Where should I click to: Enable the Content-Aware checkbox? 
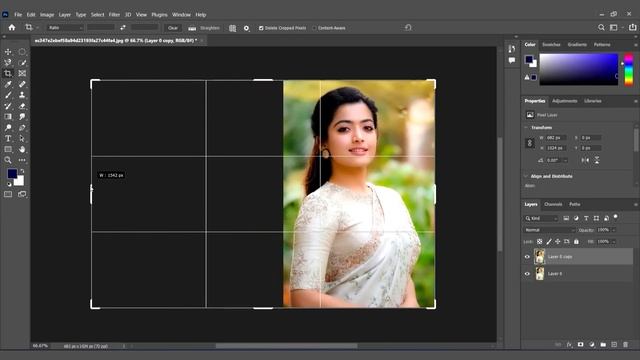[314, 28]
